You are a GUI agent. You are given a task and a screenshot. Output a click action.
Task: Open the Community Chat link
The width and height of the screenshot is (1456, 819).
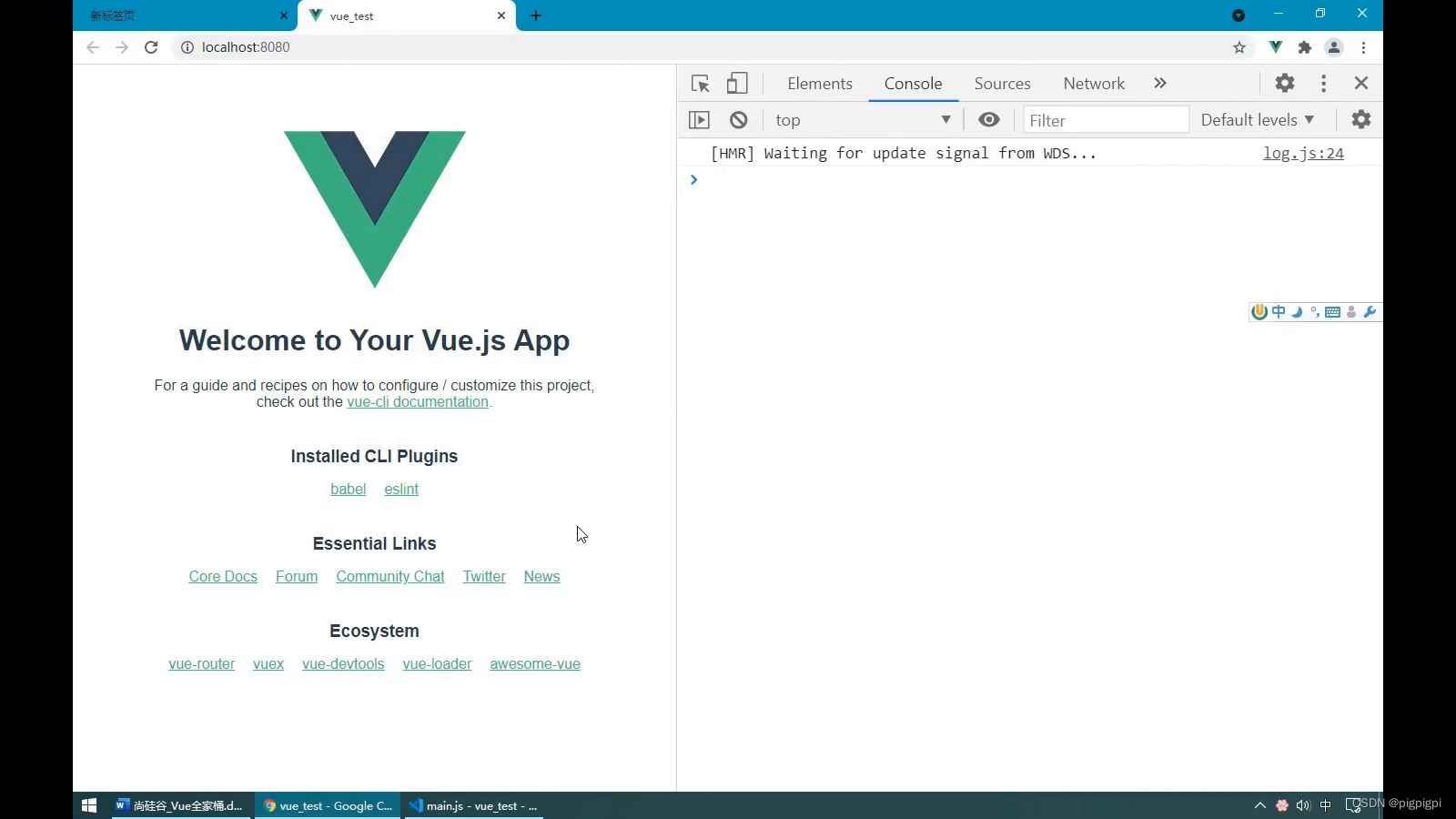390,577
